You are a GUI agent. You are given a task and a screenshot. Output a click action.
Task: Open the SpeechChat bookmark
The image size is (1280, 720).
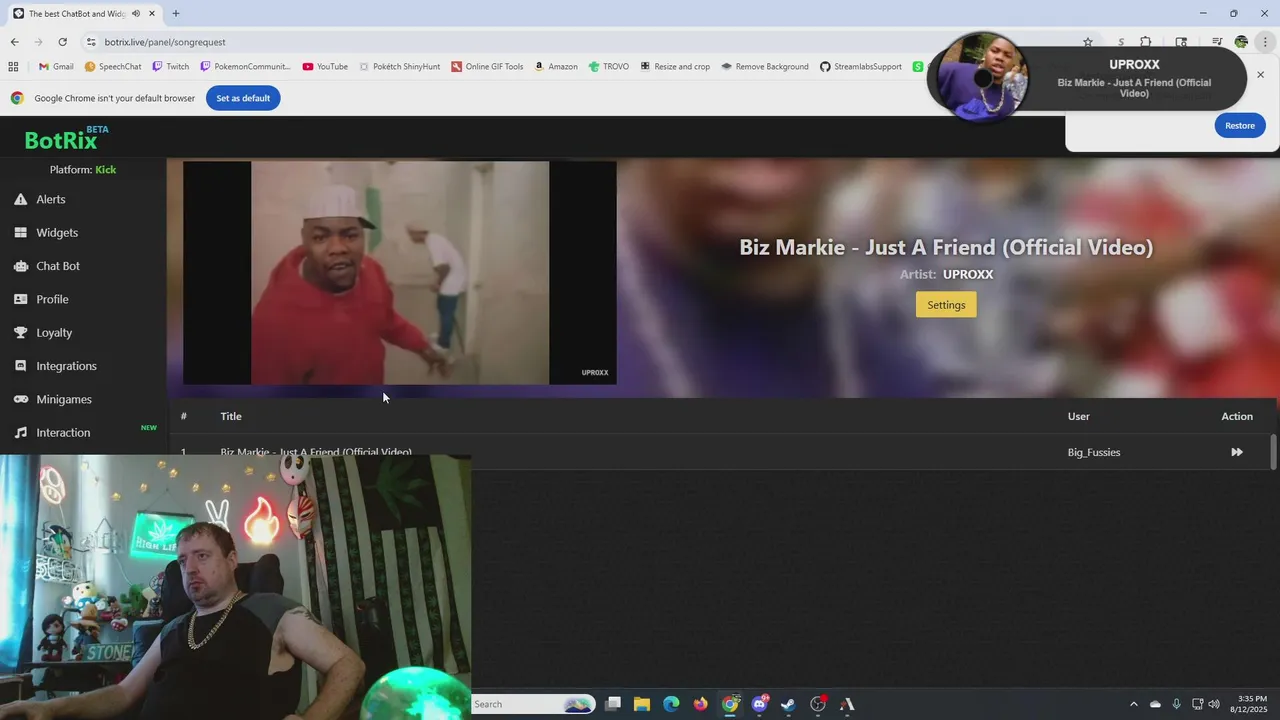coord(113,66)
